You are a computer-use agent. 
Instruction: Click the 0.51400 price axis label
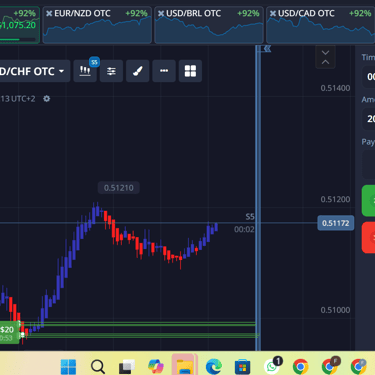pyautogui.click(x=335, y=88)
